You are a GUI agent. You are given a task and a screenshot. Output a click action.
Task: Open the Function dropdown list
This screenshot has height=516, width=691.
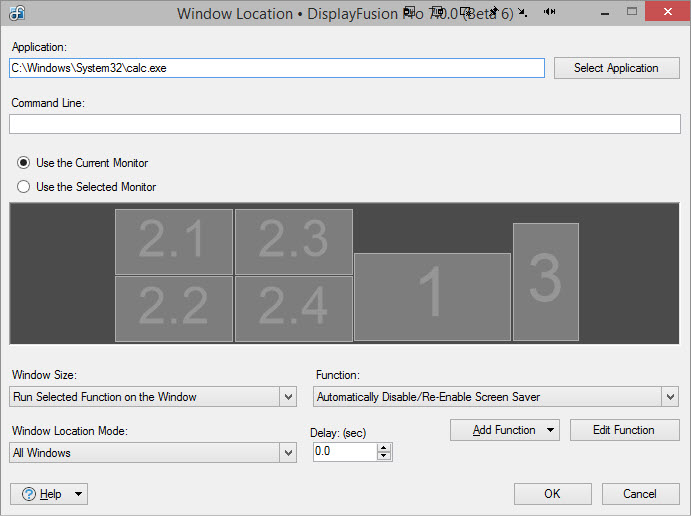coord(670,397)
